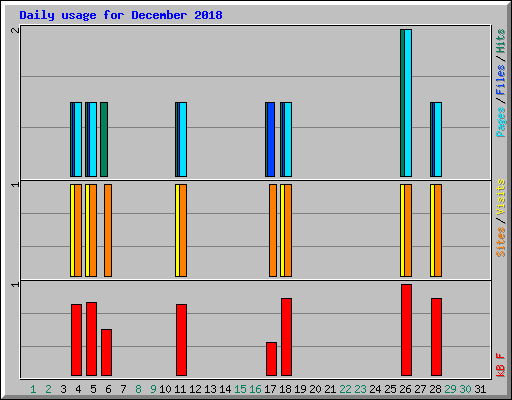Click the cyan Pages bar for day 18
The width and height of the screenshot is (512, 400).
[288, 139]
